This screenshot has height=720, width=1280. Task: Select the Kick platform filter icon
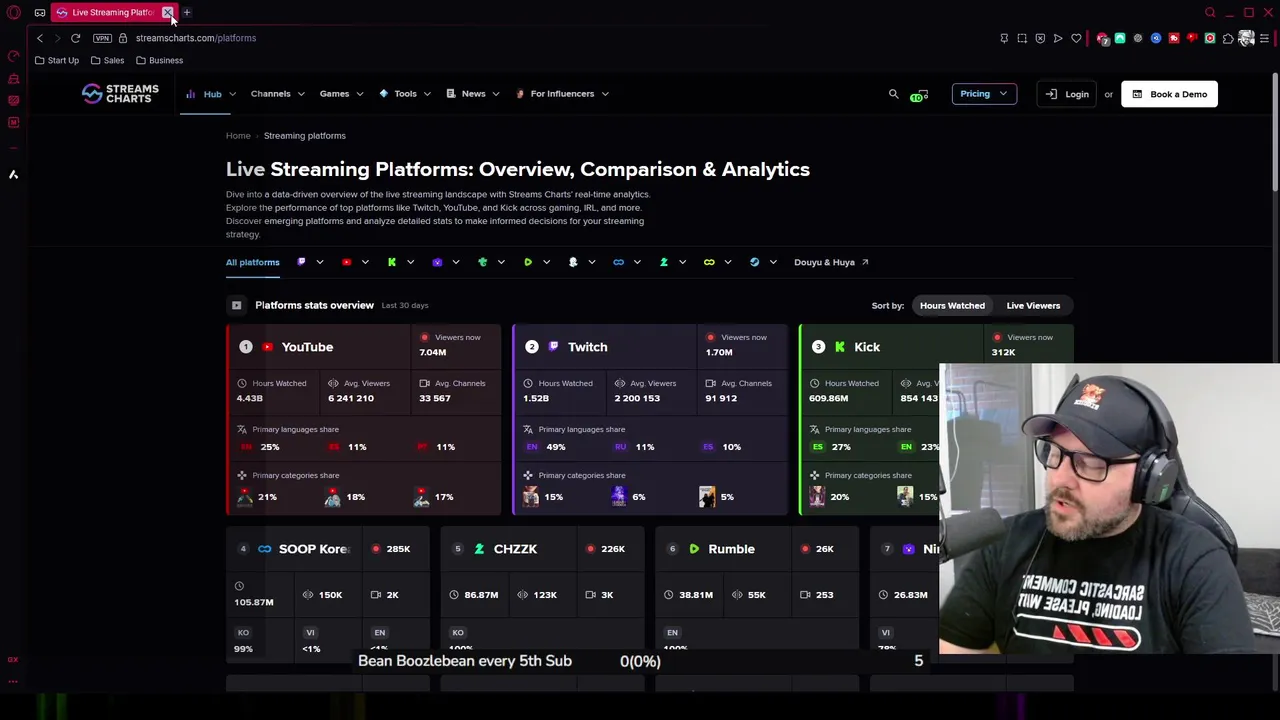coord(392,262)
